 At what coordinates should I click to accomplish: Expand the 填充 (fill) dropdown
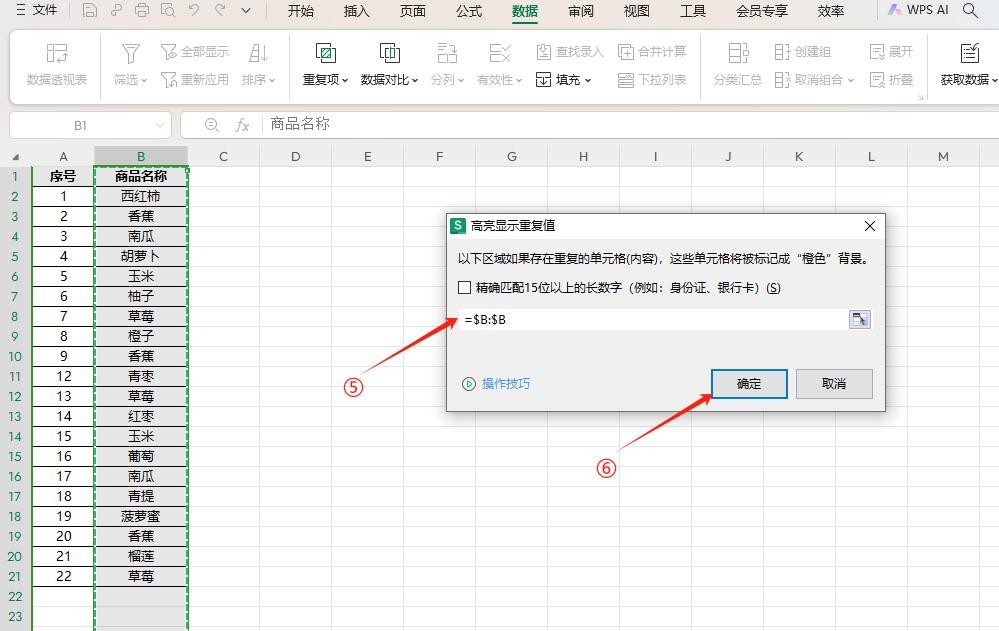[565, 80]
